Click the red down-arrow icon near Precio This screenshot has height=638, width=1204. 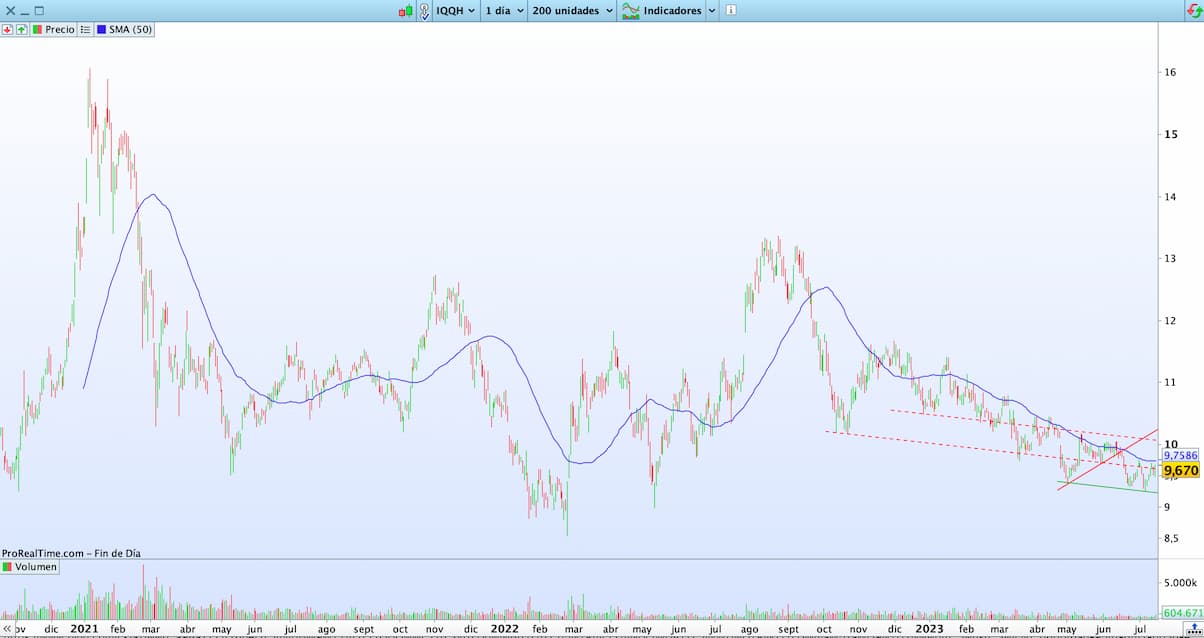point(9,30)
